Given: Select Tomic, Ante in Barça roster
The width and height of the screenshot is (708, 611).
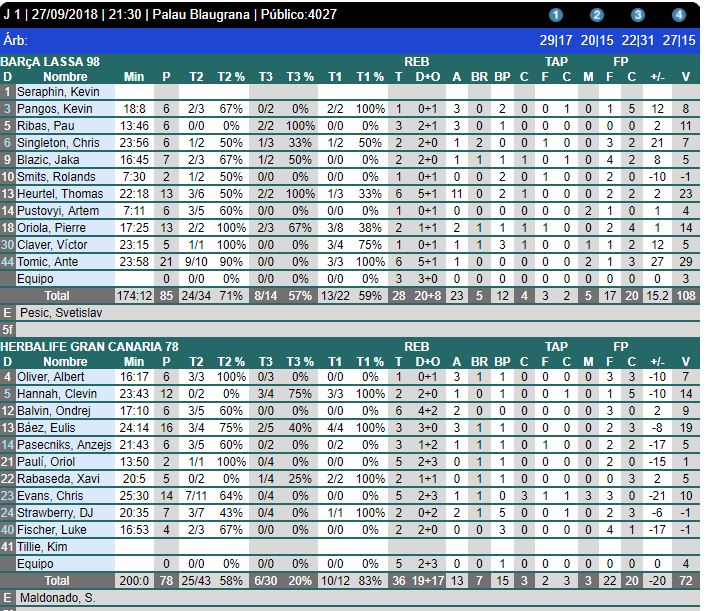Looking at the screenshot, I should pos(47,261).
